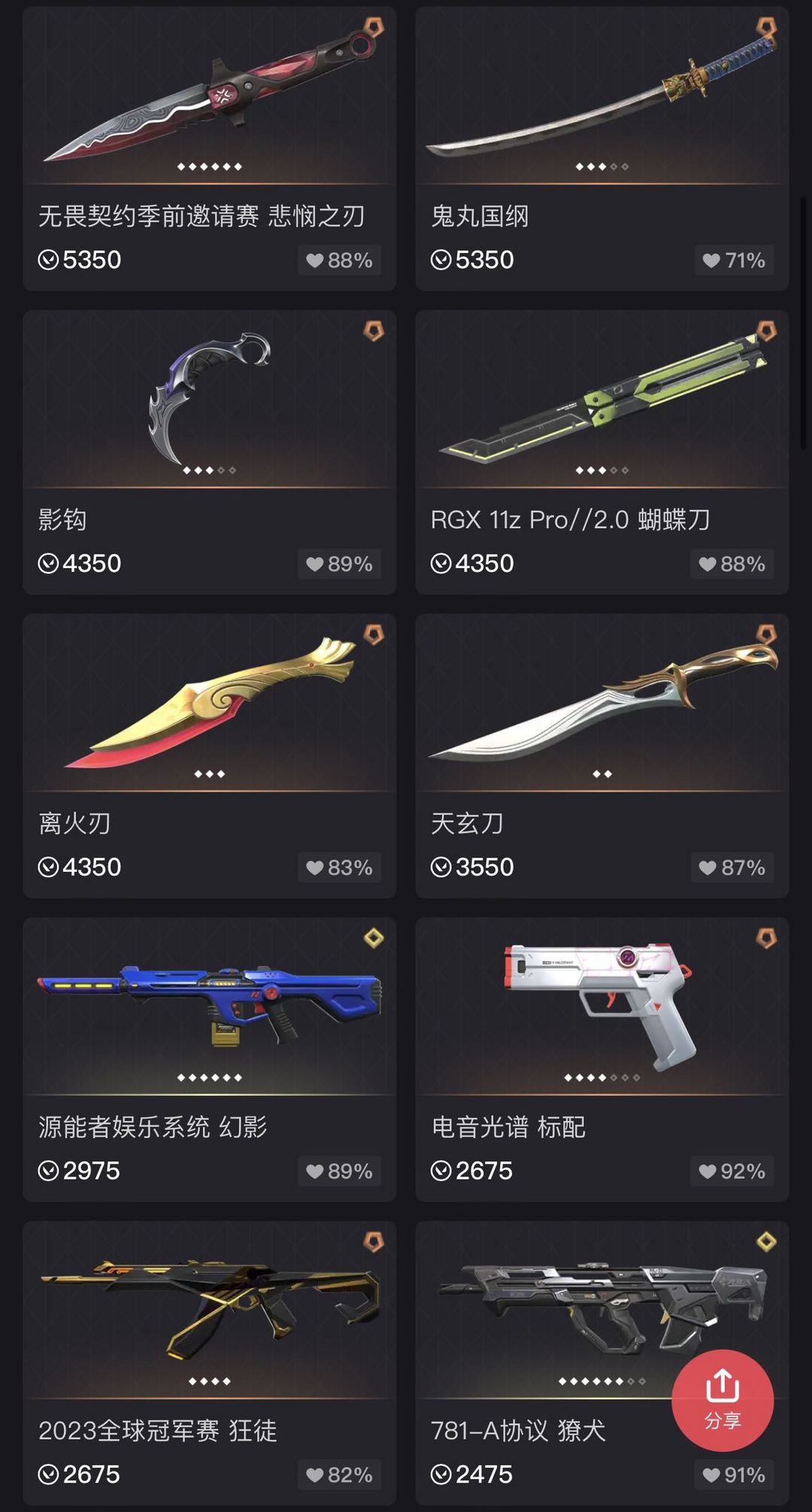
Task: Click the tier badge on 离火刃 card
Action: 374,634
